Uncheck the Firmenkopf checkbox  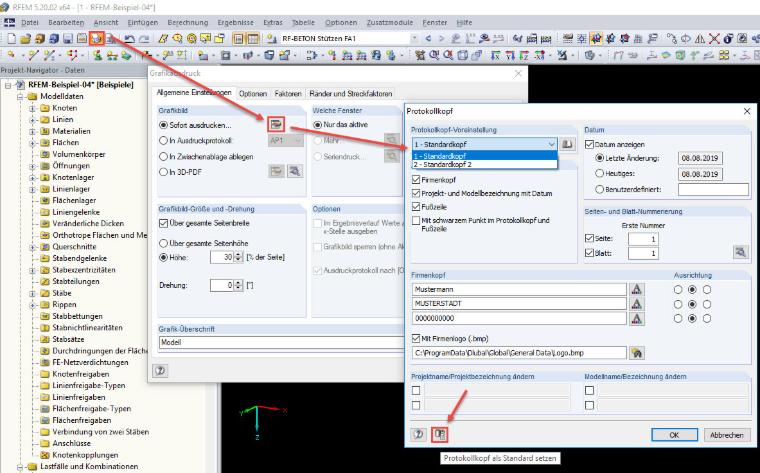coord(416,180)
